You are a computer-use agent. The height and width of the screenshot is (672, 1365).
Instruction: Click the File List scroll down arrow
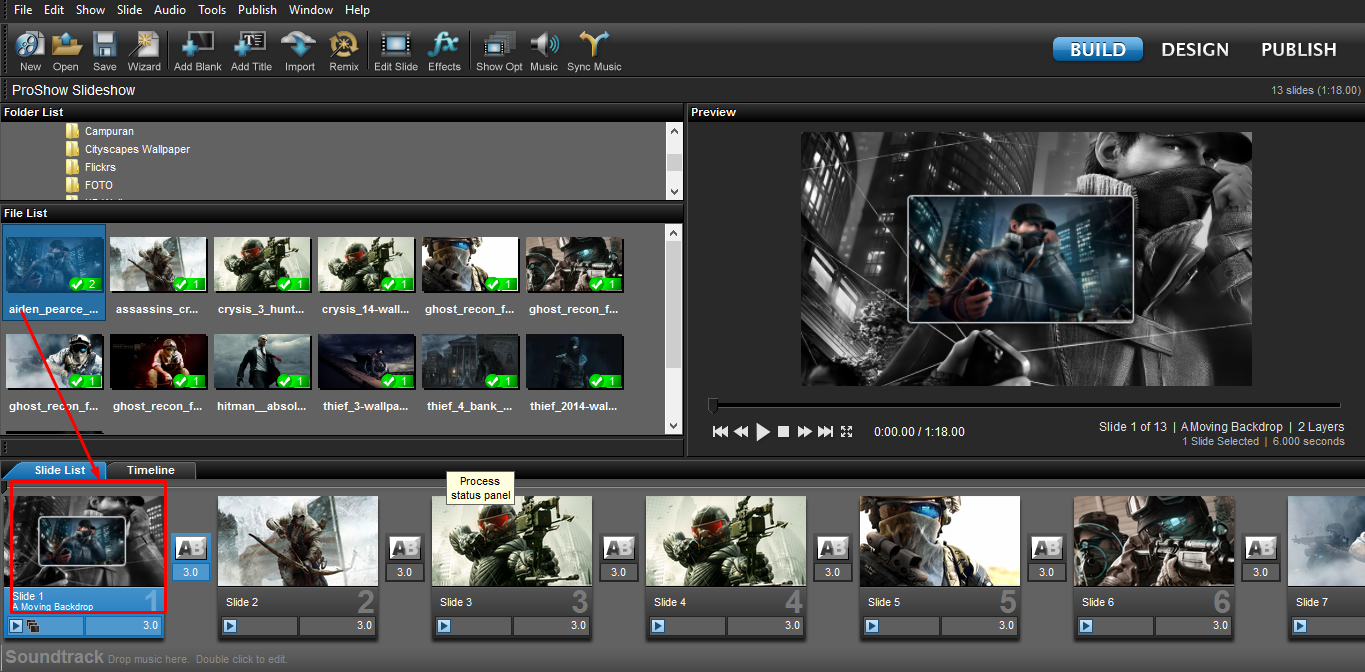[674, 426]
